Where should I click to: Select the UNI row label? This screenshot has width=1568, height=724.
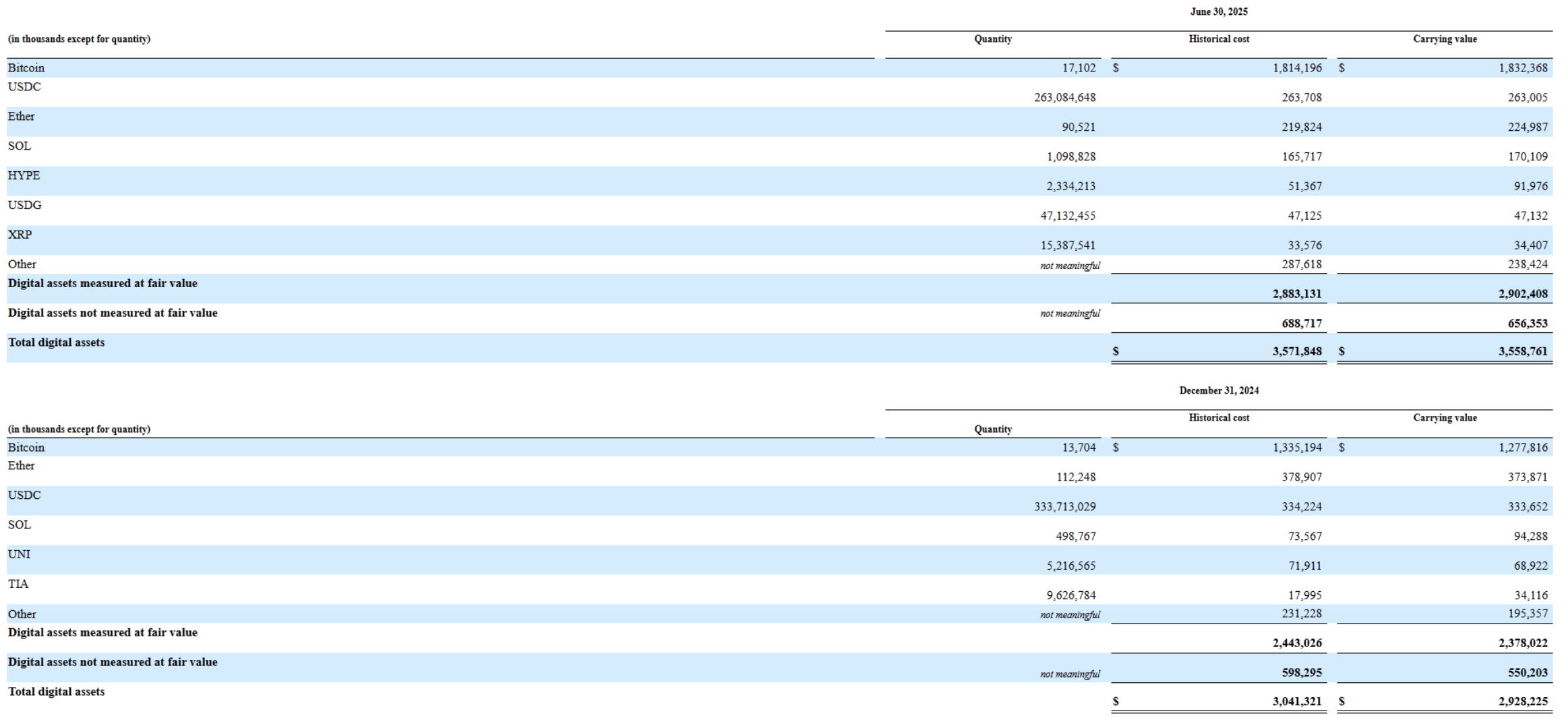tap(19, 554)
